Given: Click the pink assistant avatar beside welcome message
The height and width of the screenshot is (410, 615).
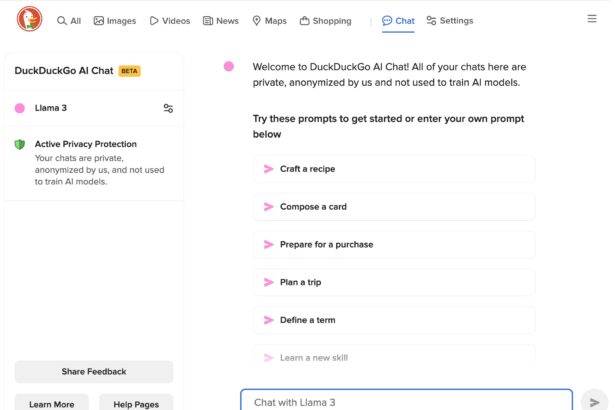Looking at the screenshot, I should (229, 67).
